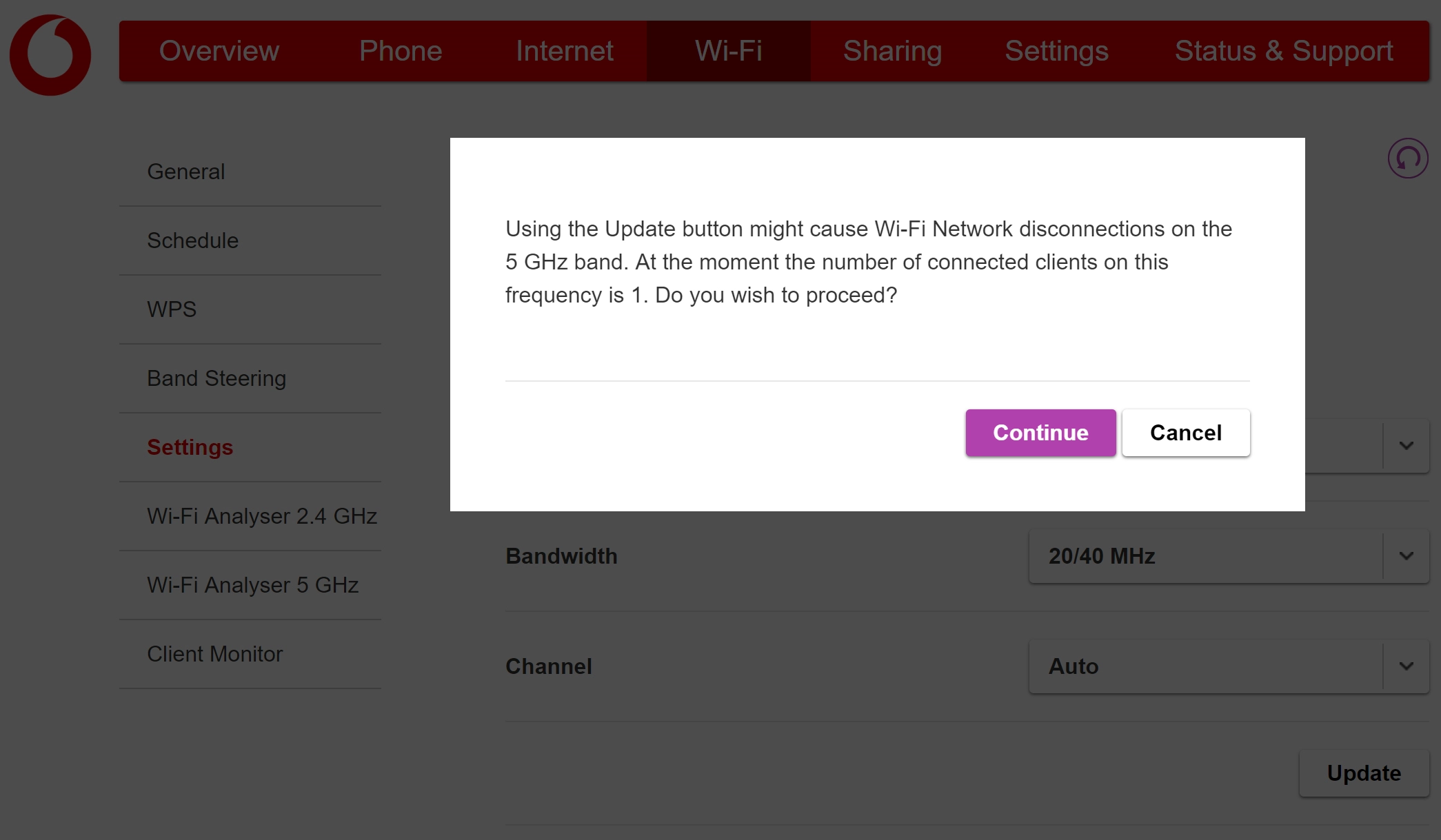Click Cancel to dismiss the dialog
Image resolution: width=1441 pixels, height=840 pixels.
1185,433
